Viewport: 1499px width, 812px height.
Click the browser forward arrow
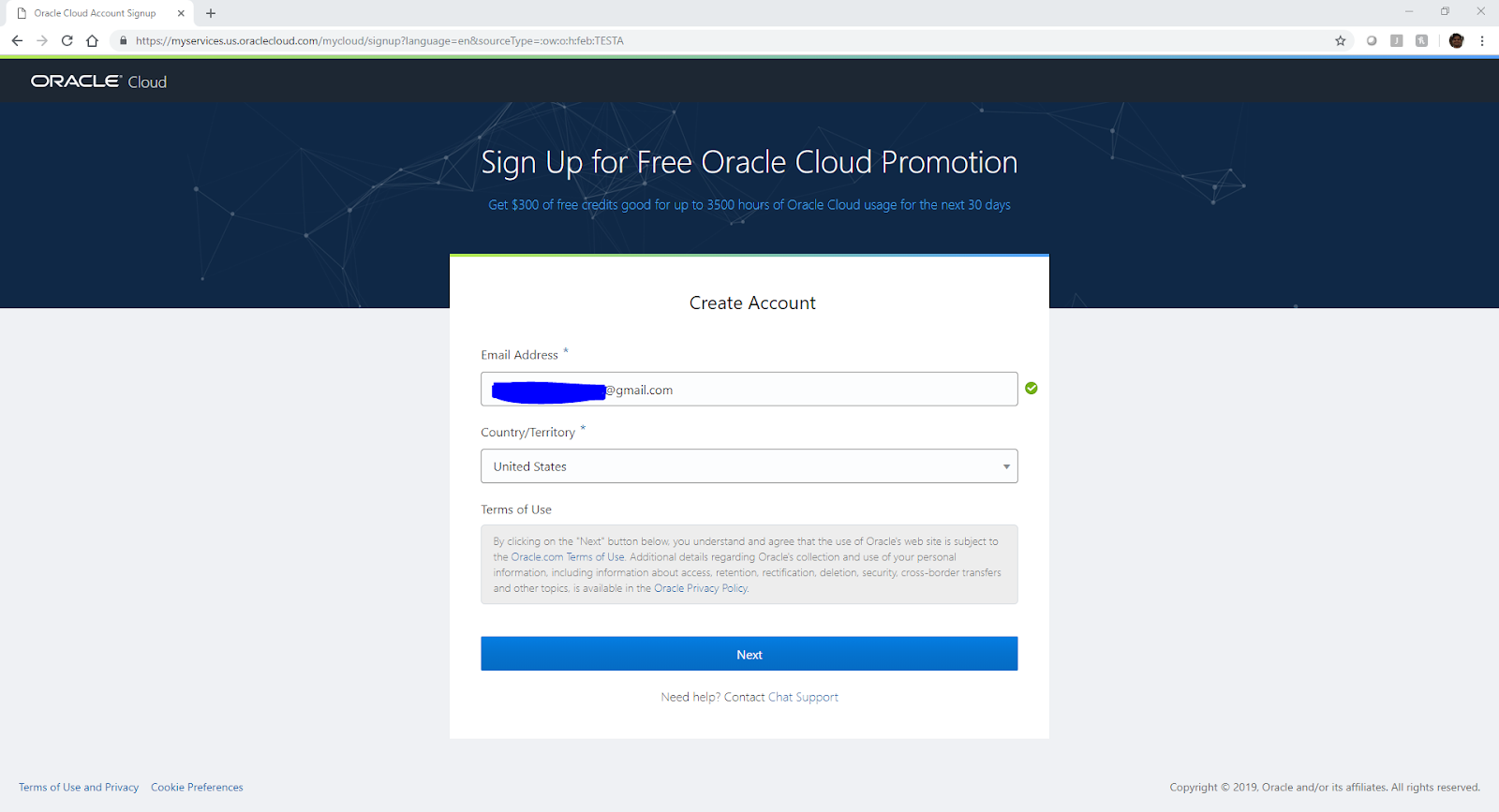[42, 40]
